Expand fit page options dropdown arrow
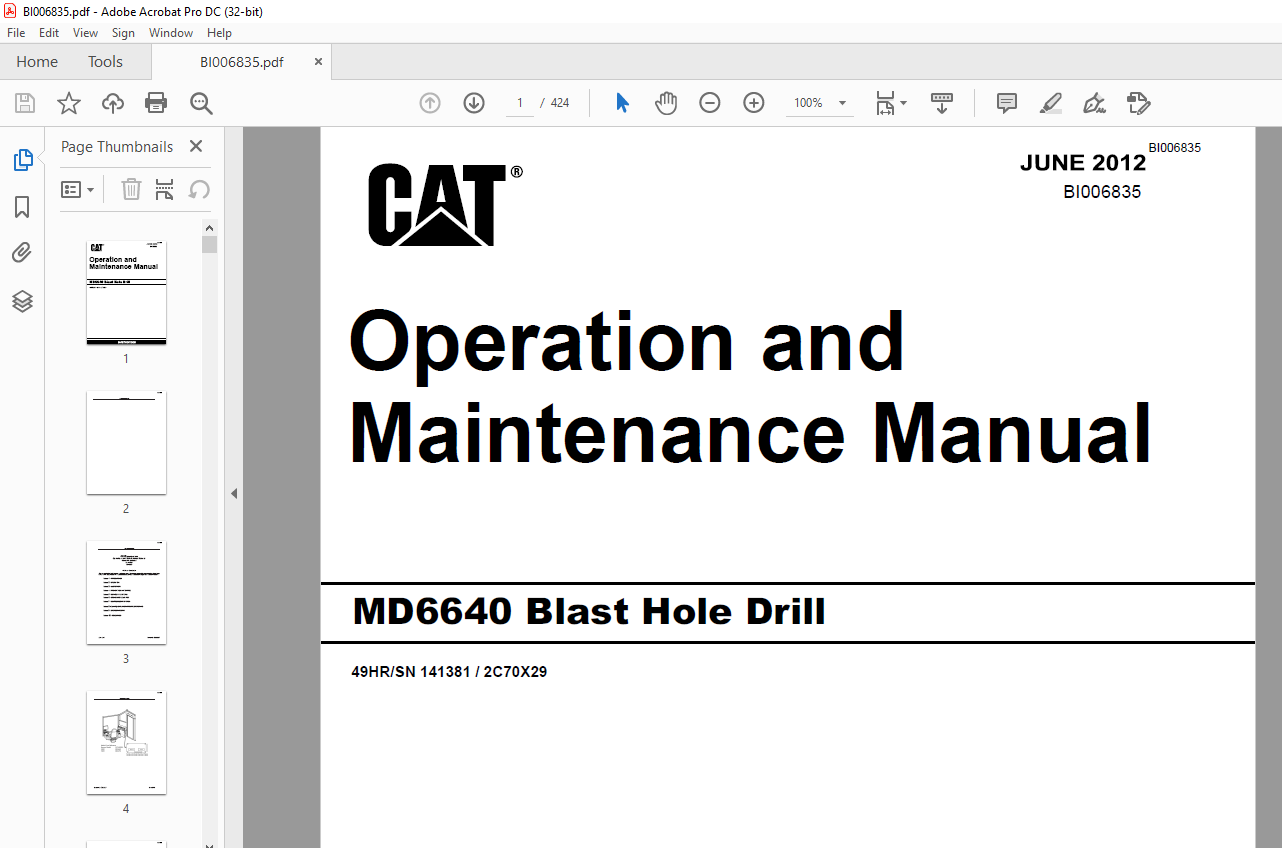 tap(904, 103)
